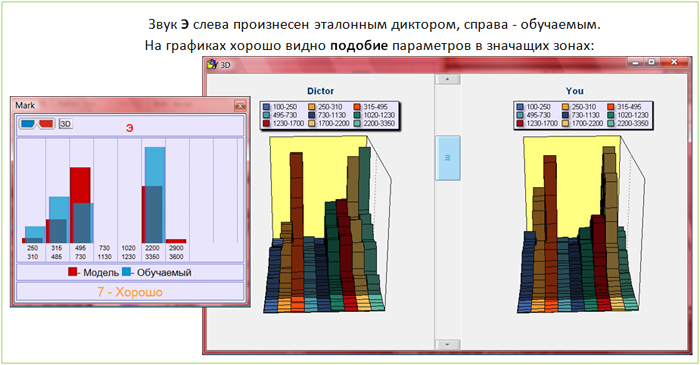Click the 1020-1230 text in You legend
Viewport: 700px width, 365px height.
pyautogui.click(x=633, y=115)
